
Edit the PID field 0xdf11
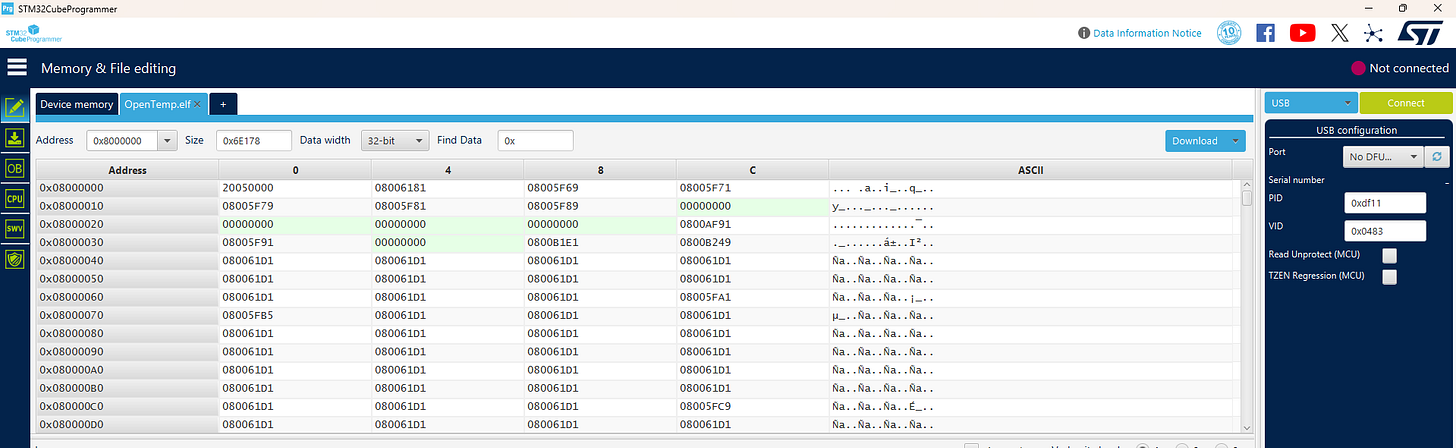pyautogui.click(x=1385, y=203)
